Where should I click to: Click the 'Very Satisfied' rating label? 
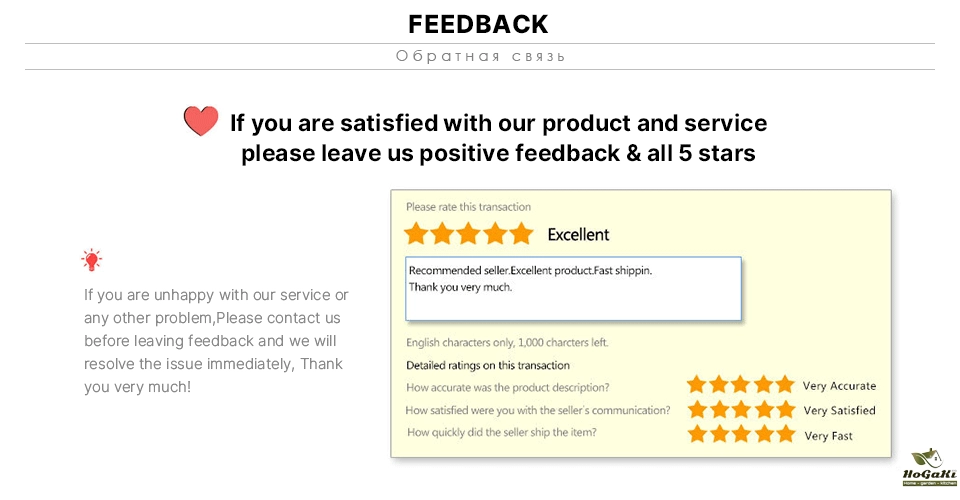tap(840, 411)
